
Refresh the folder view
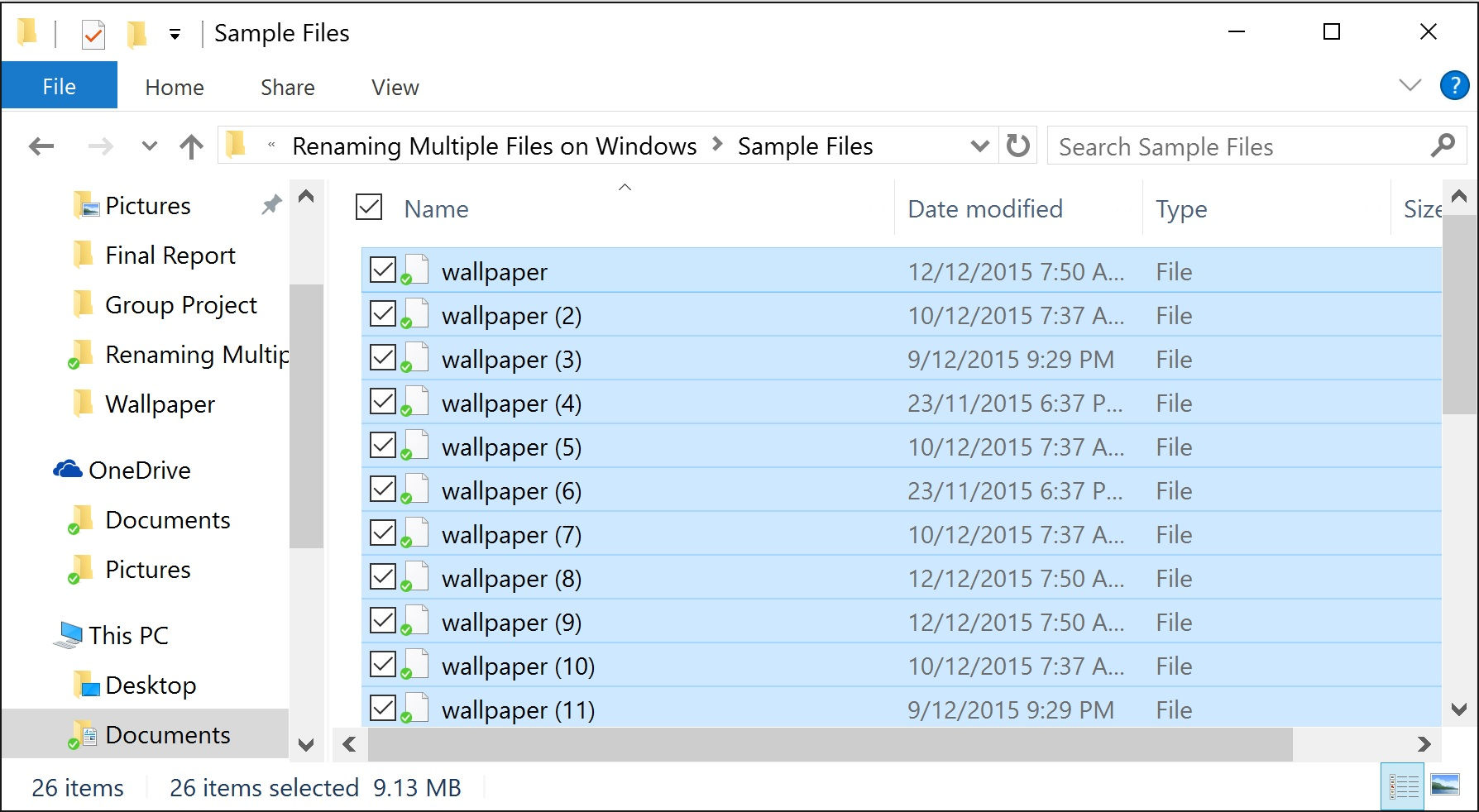[1018, 145]
